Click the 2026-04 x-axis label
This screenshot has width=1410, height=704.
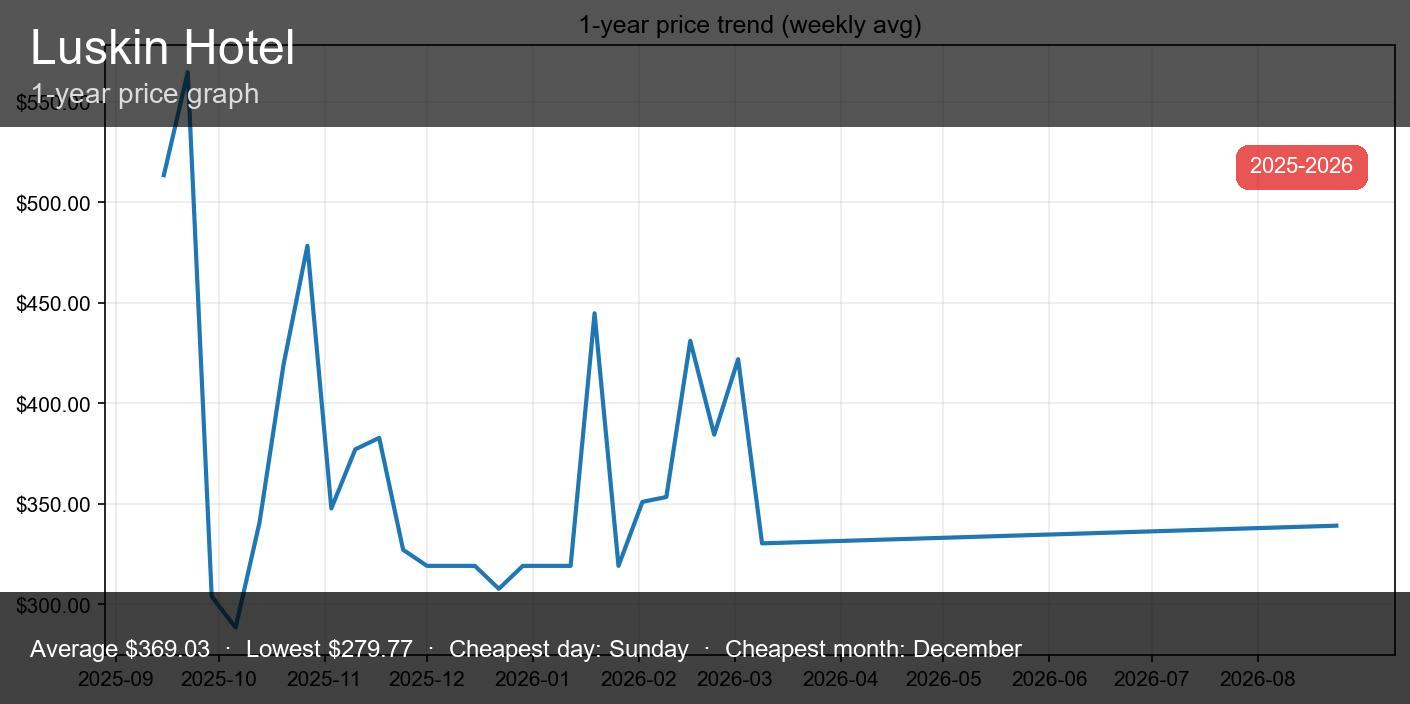point(840,680)
